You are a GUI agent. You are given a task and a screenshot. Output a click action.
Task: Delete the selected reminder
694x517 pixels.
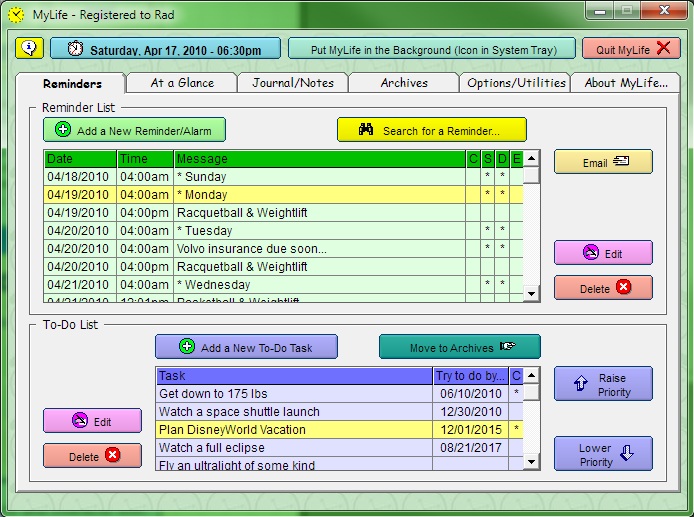click(x=603, y=288)
